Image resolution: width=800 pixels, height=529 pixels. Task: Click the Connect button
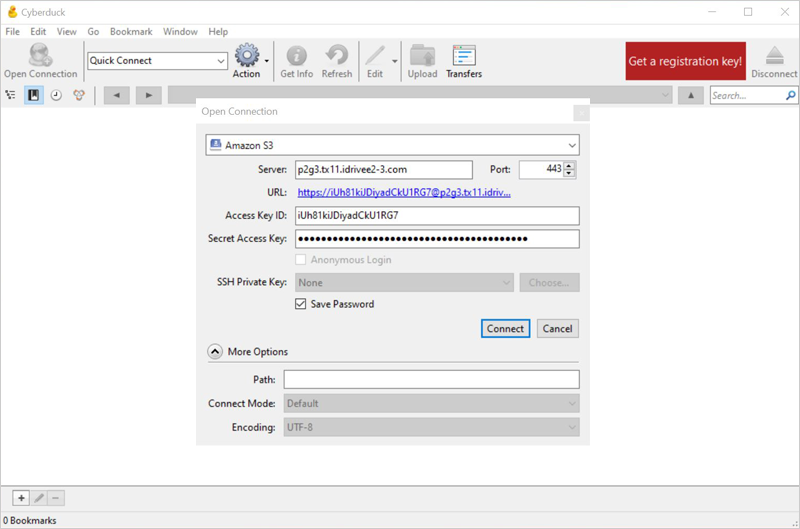(x=505, y=329)
